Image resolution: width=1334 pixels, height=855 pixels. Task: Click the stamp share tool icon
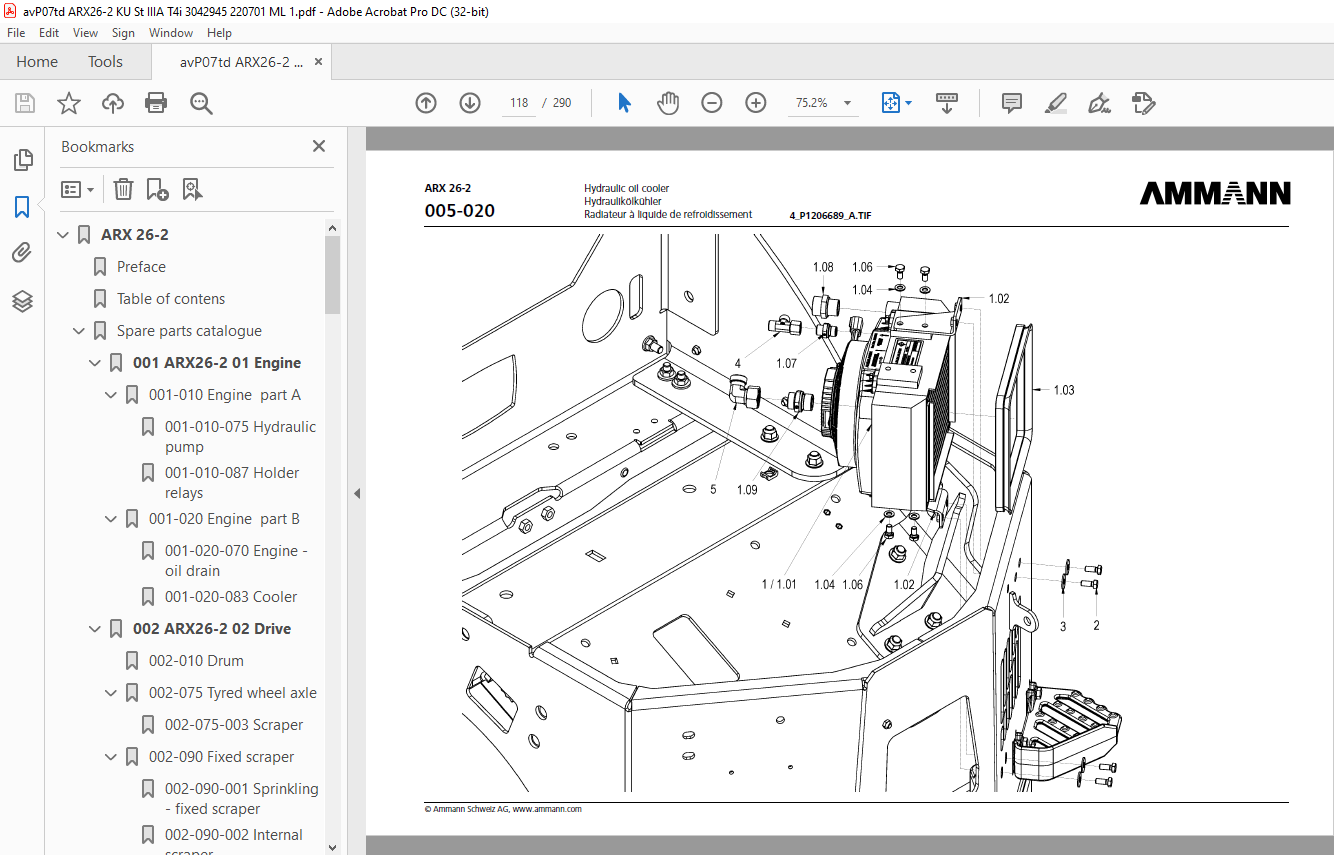(x=1143, y=103)
